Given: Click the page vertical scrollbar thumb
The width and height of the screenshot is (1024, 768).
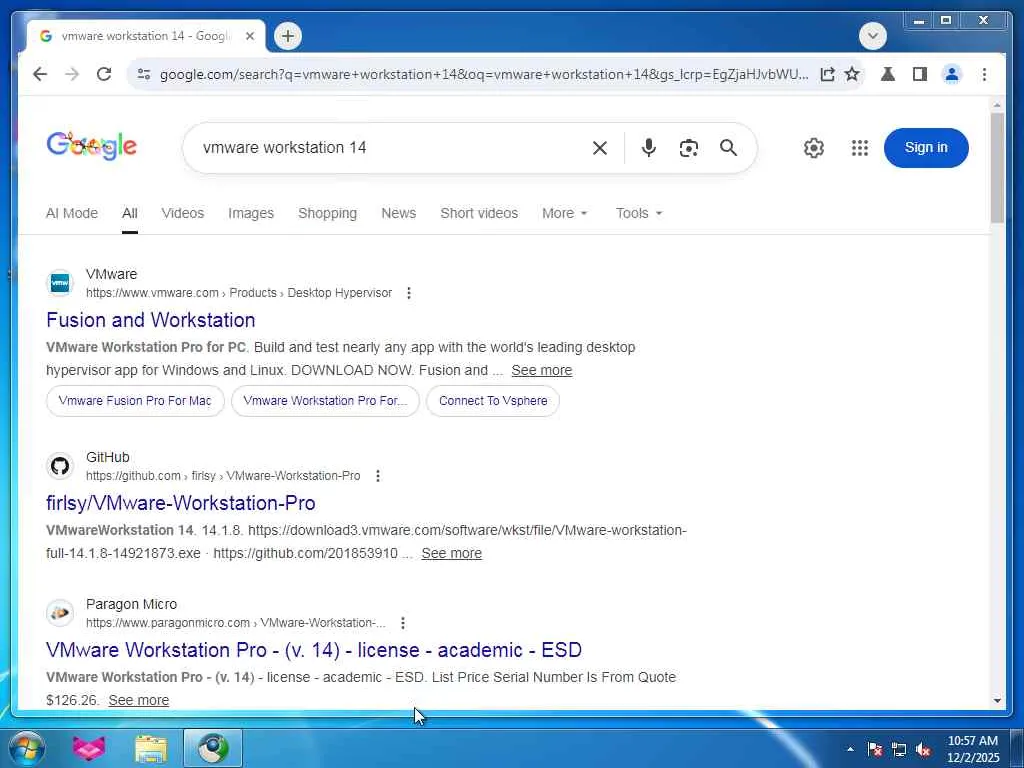Looking at the screenshot, I should point(997,168).
